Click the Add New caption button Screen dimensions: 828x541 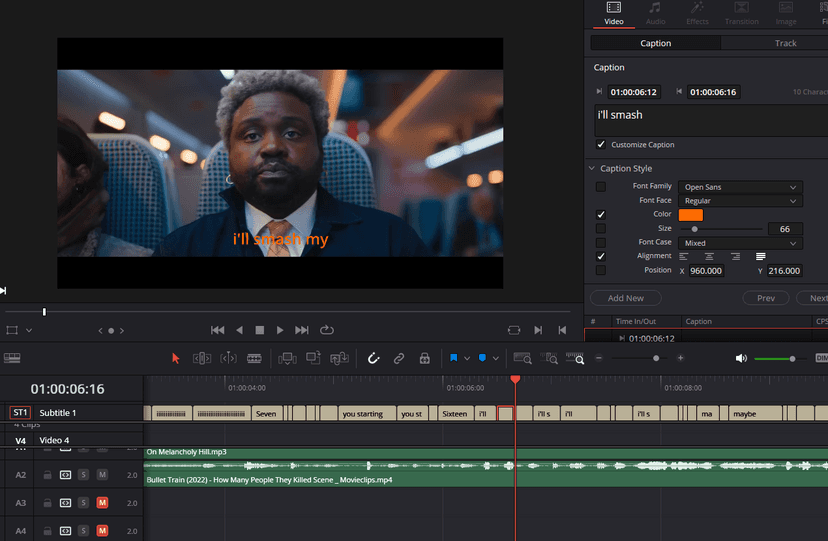(626, 298)
